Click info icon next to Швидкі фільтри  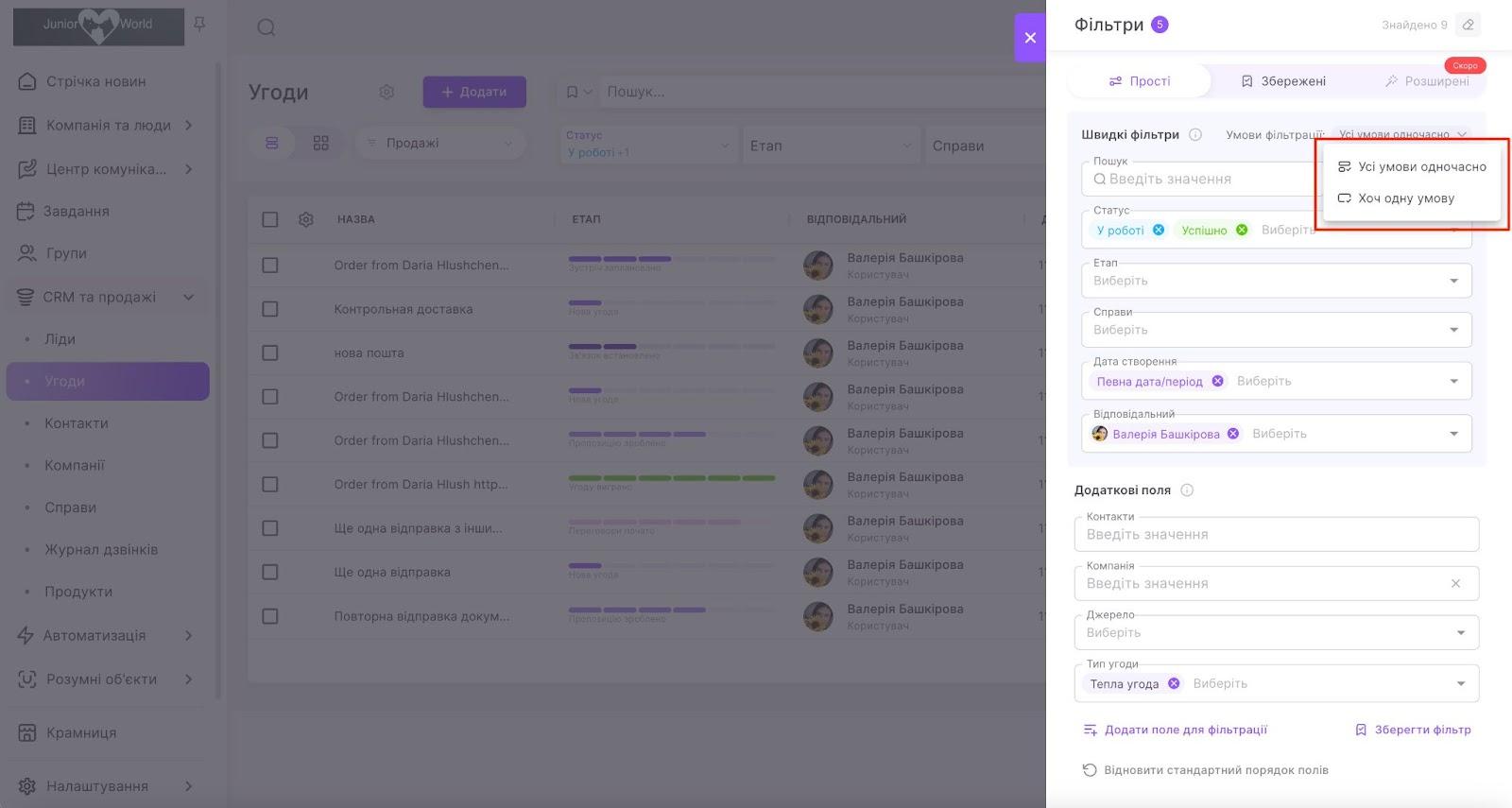[1195, 134]
